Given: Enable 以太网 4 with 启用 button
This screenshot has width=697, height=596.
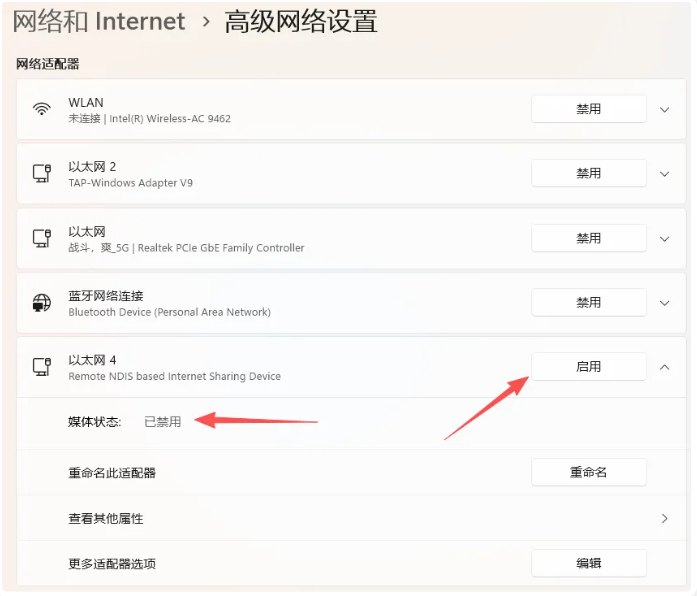Looking at the screenshot, I should point(589,367).
